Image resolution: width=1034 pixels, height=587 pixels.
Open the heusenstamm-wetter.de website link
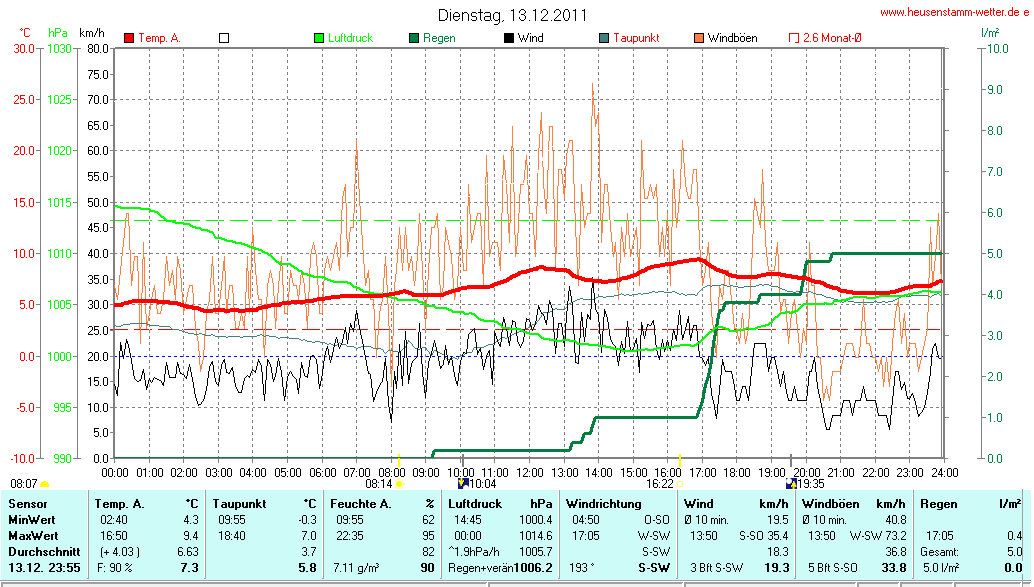[953, 12]
